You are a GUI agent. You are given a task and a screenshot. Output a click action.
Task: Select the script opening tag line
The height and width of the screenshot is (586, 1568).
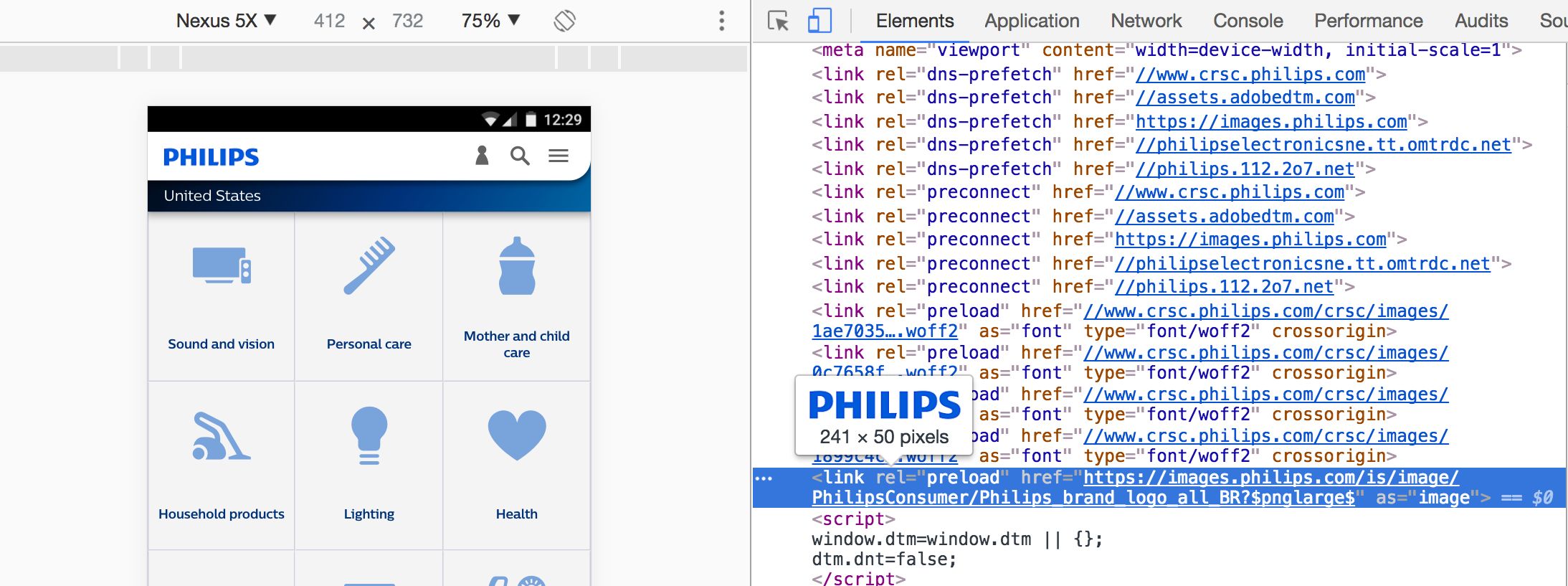click(x=853, y=519)
